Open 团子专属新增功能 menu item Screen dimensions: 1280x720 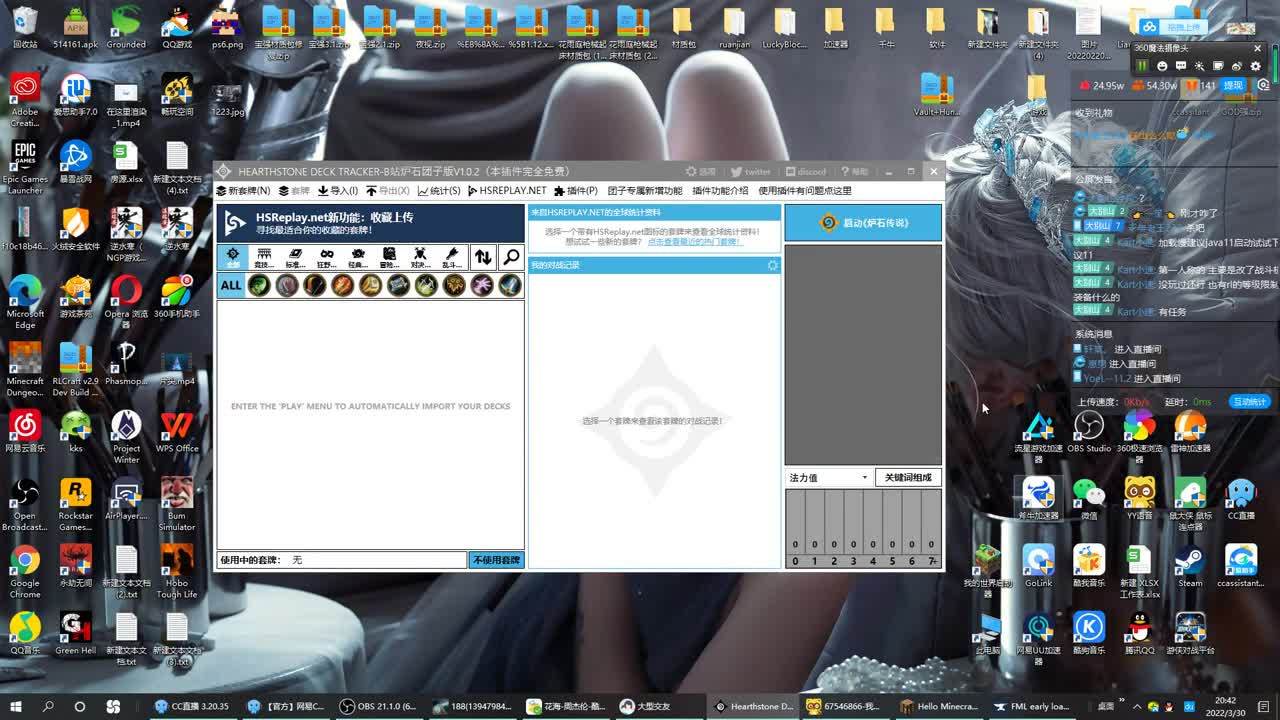(645, 191)
